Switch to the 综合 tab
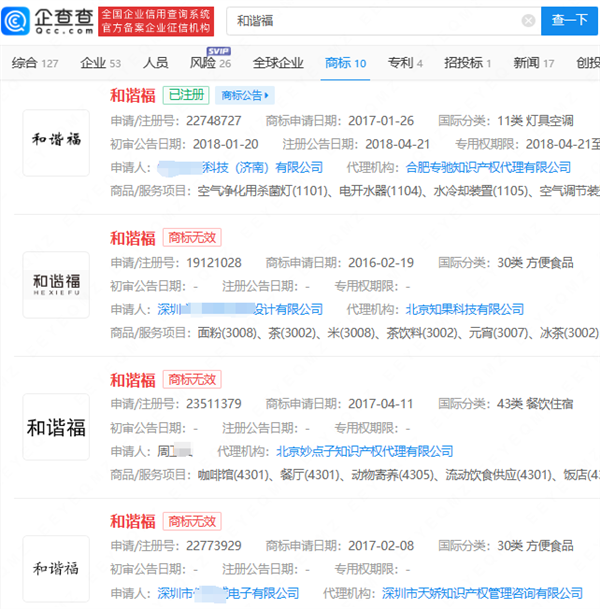600x609 pixels. pyautogui.click(x=34, y=63)
